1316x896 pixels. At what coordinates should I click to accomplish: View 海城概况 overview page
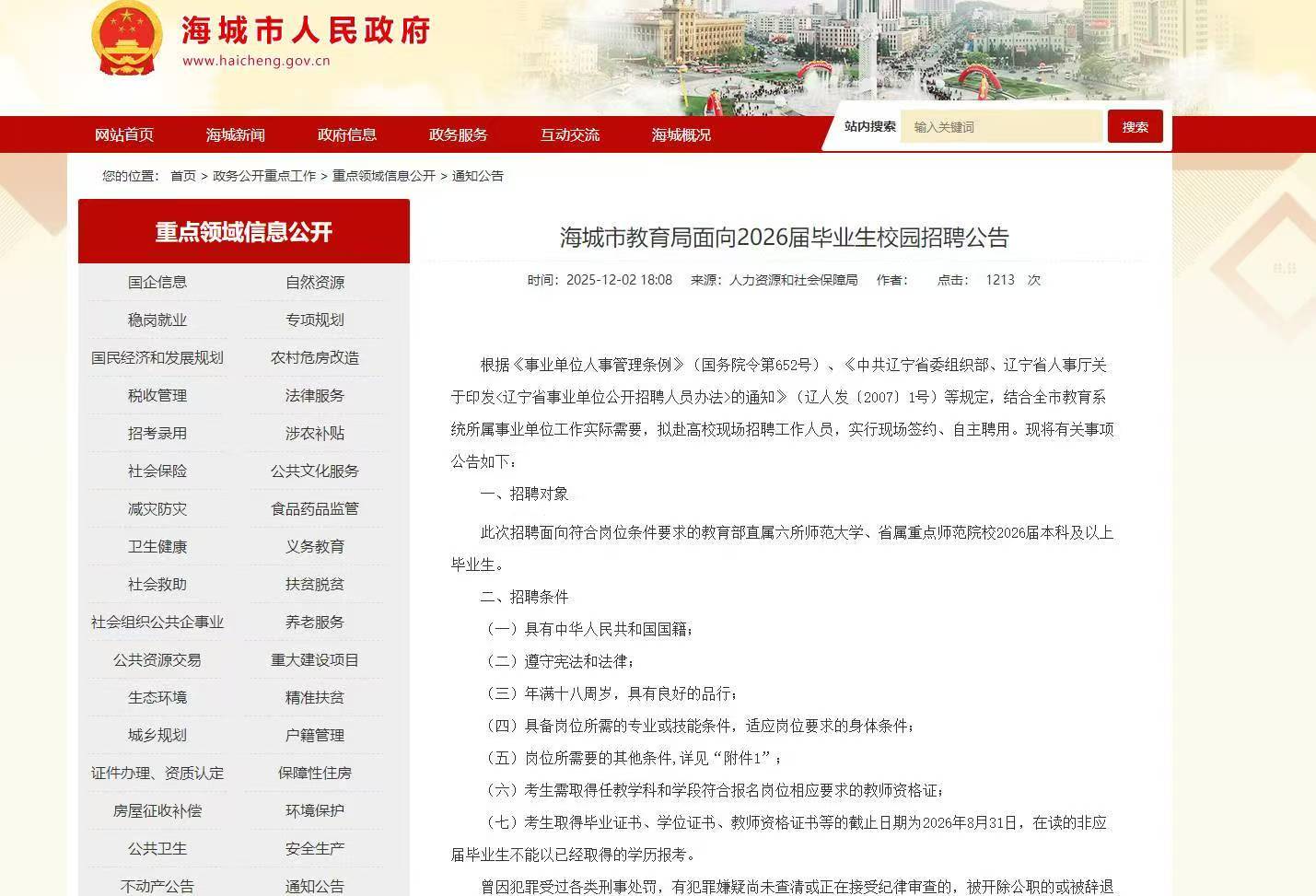pos(680,134)
